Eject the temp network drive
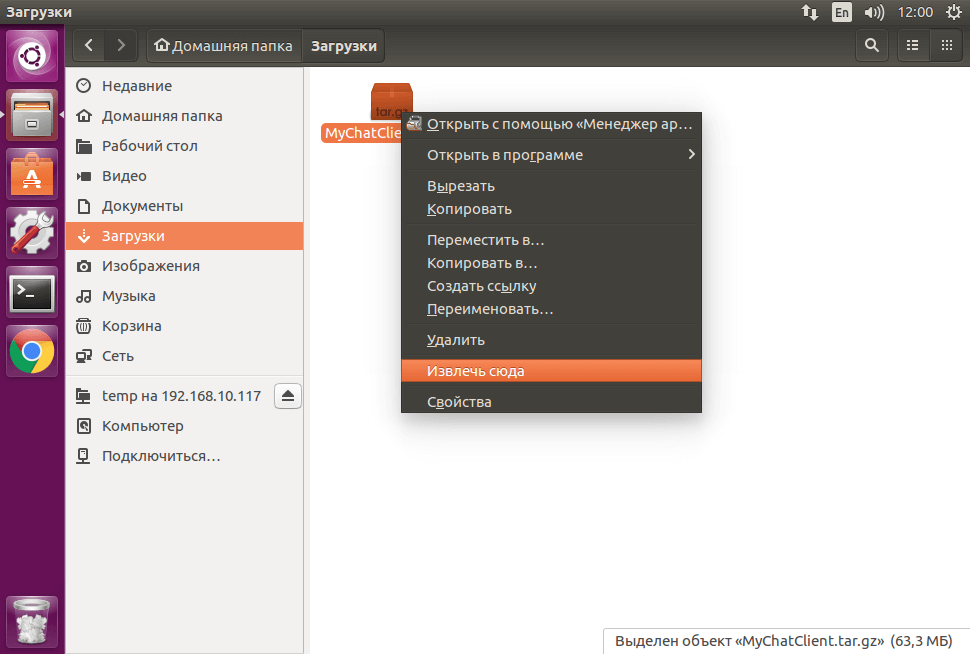Screen dimensions: 970x654 click(x=288, y=395)
